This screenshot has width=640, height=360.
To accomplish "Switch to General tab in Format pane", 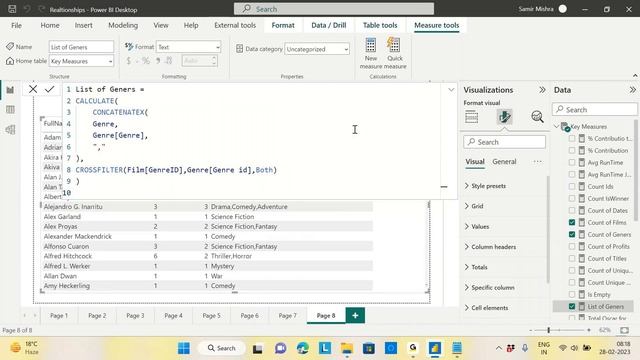I will click(504, 162).
